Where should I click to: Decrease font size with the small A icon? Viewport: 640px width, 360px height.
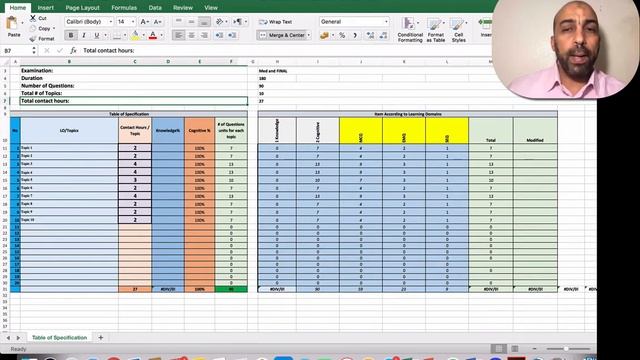click(157, 22)
